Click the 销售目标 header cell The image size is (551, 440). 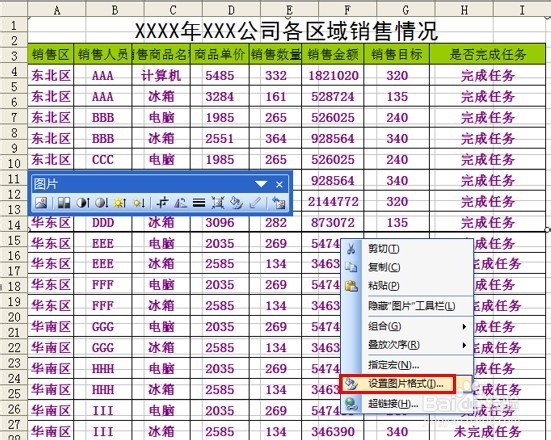[397, 54]
